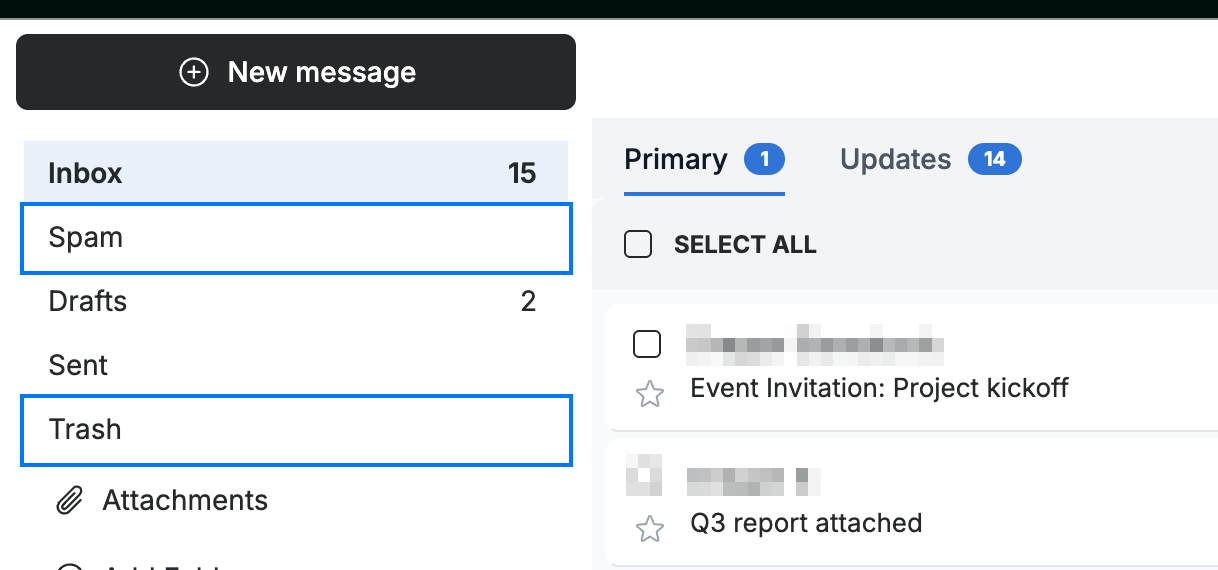Go to the Drafts folder
The width and height of the screenshot is (1218, 570).
296,301
